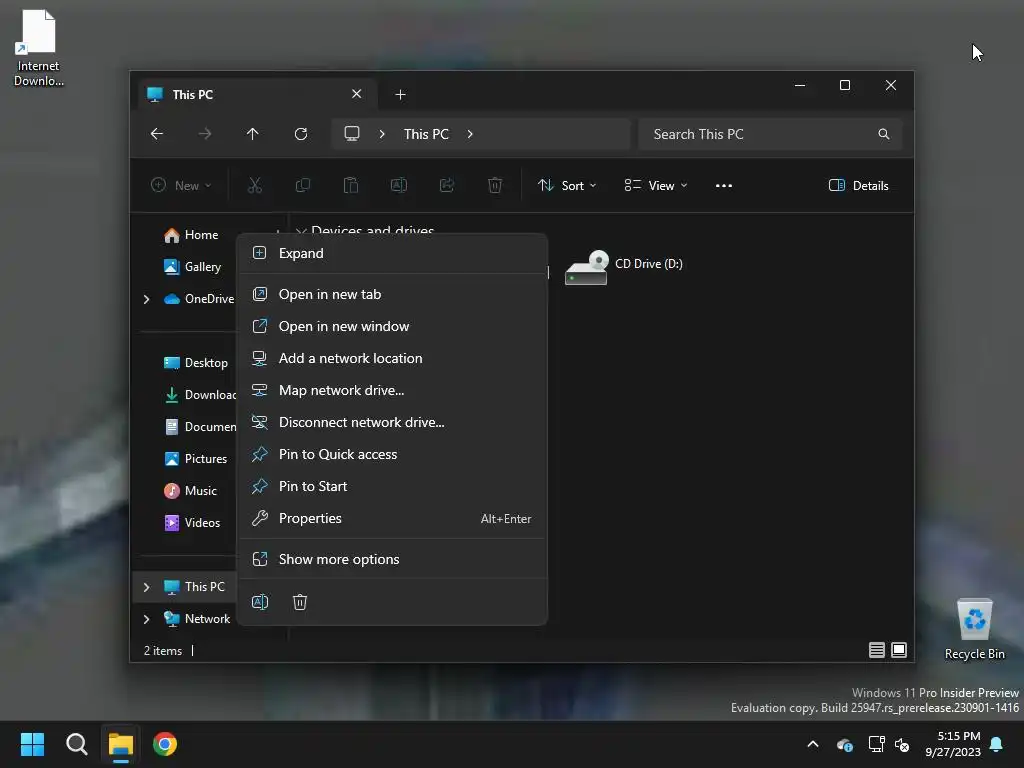The image size is (1024, 768).
Task: Choose Expand in context menu
Action: pyautogui.click(x=392, y=253)
